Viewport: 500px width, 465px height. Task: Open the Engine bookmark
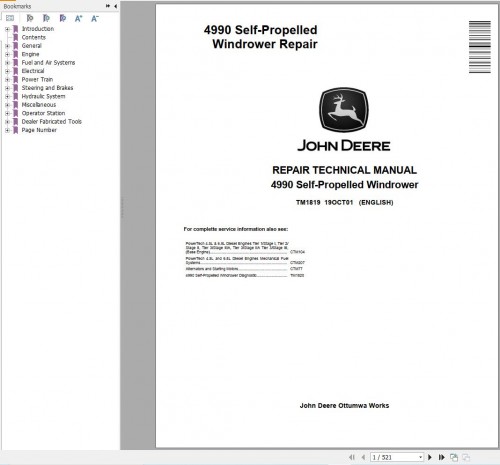[x=30, y=54]
